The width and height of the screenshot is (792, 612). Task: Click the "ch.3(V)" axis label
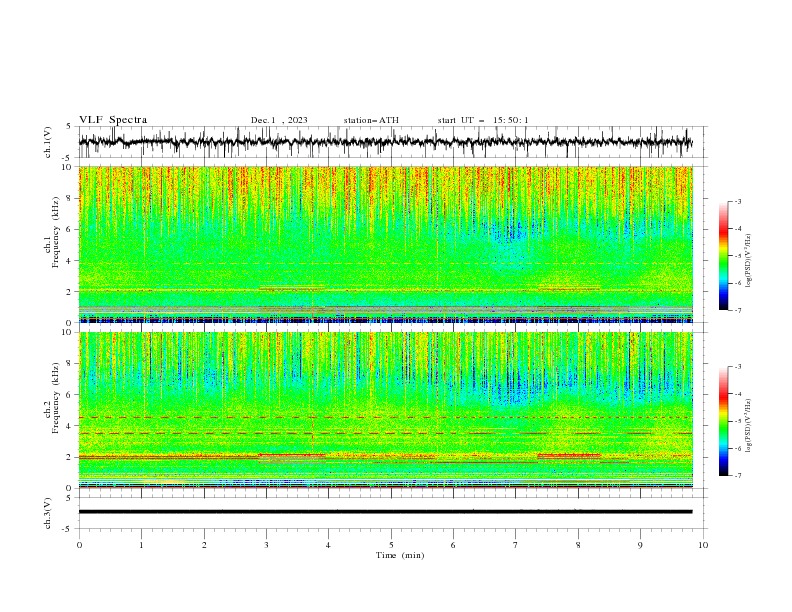[48, 513]
